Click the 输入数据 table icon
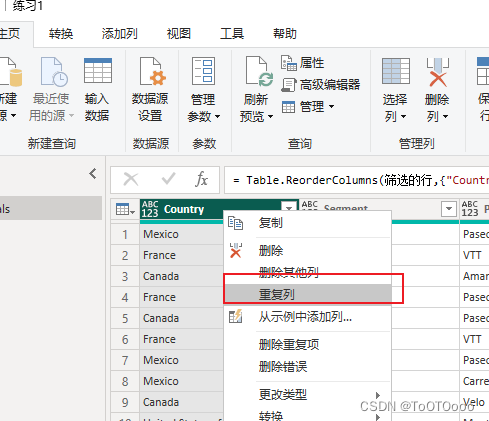The width and height of the screenshot is (489, 421). (x=98, y=71)
